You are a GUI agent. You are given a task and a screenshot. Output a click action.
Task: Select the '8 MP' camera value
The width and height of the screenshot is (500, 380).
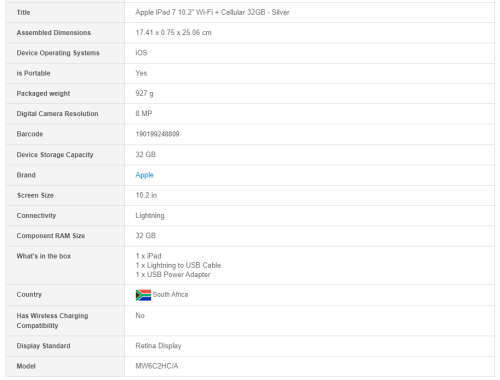[x=144, y=114]
